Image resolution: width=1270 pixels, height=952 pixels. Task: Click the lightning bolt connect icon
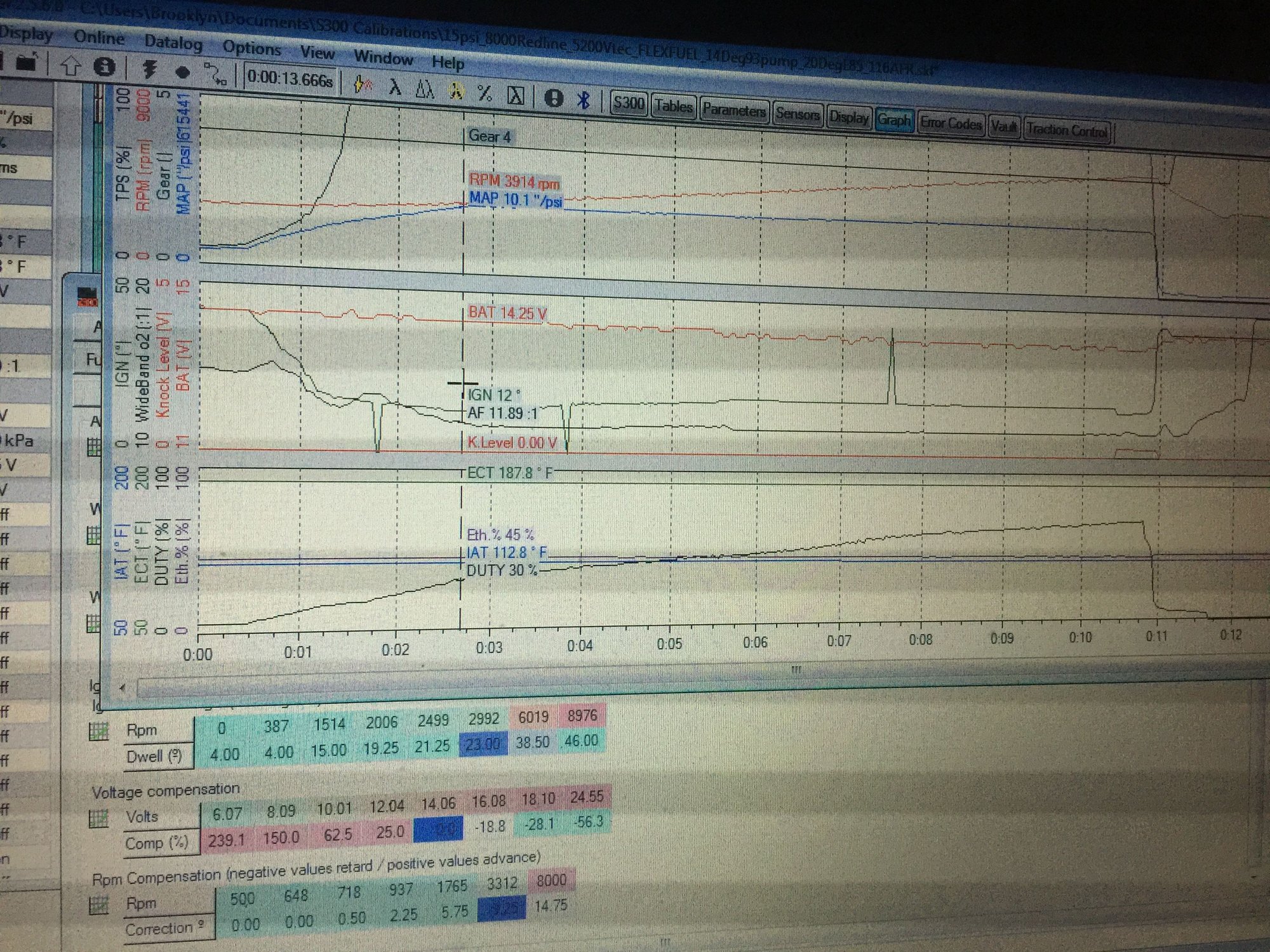(x=150, y=69)
